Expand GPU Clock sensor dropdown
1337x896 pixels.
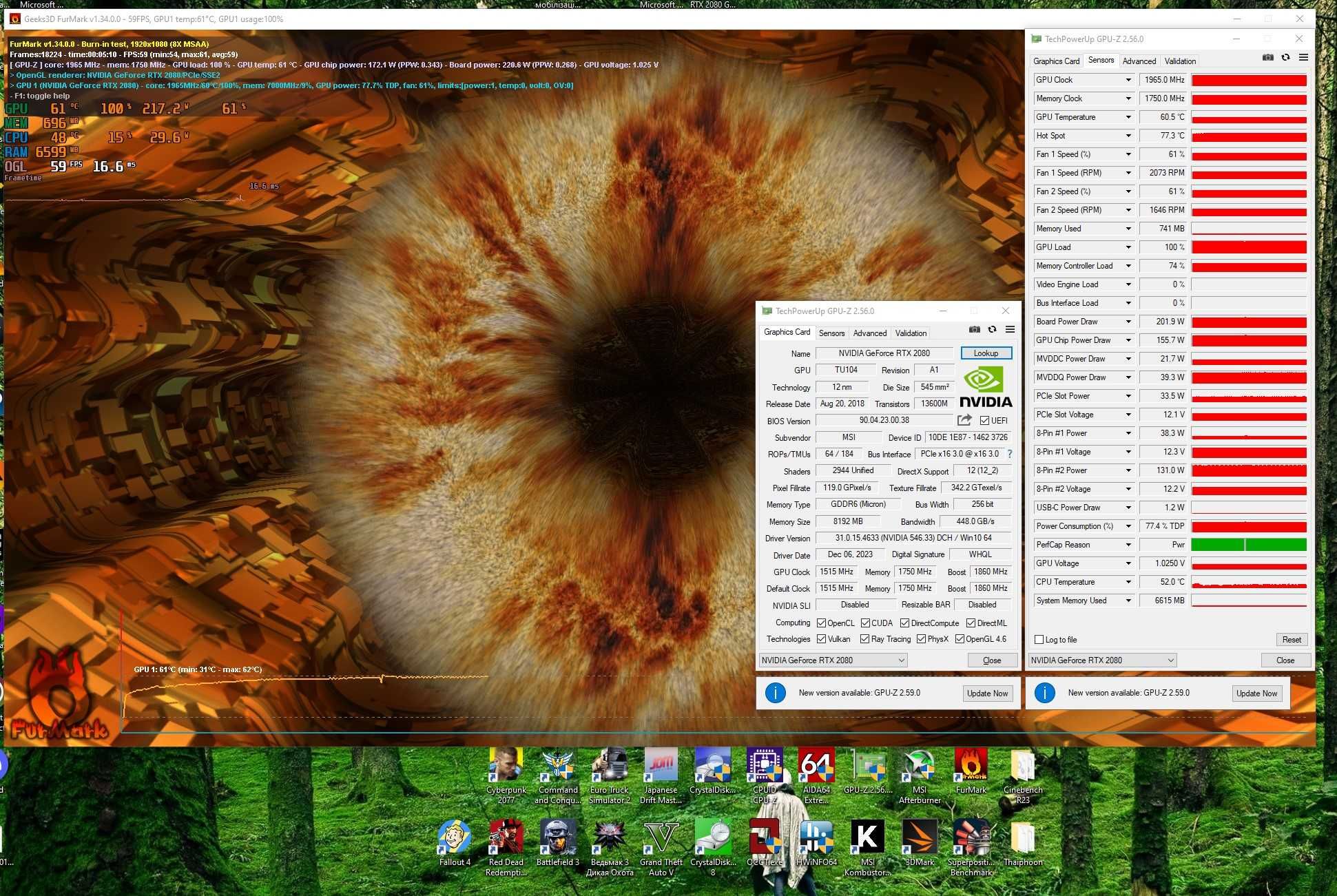pos(1128,81)
